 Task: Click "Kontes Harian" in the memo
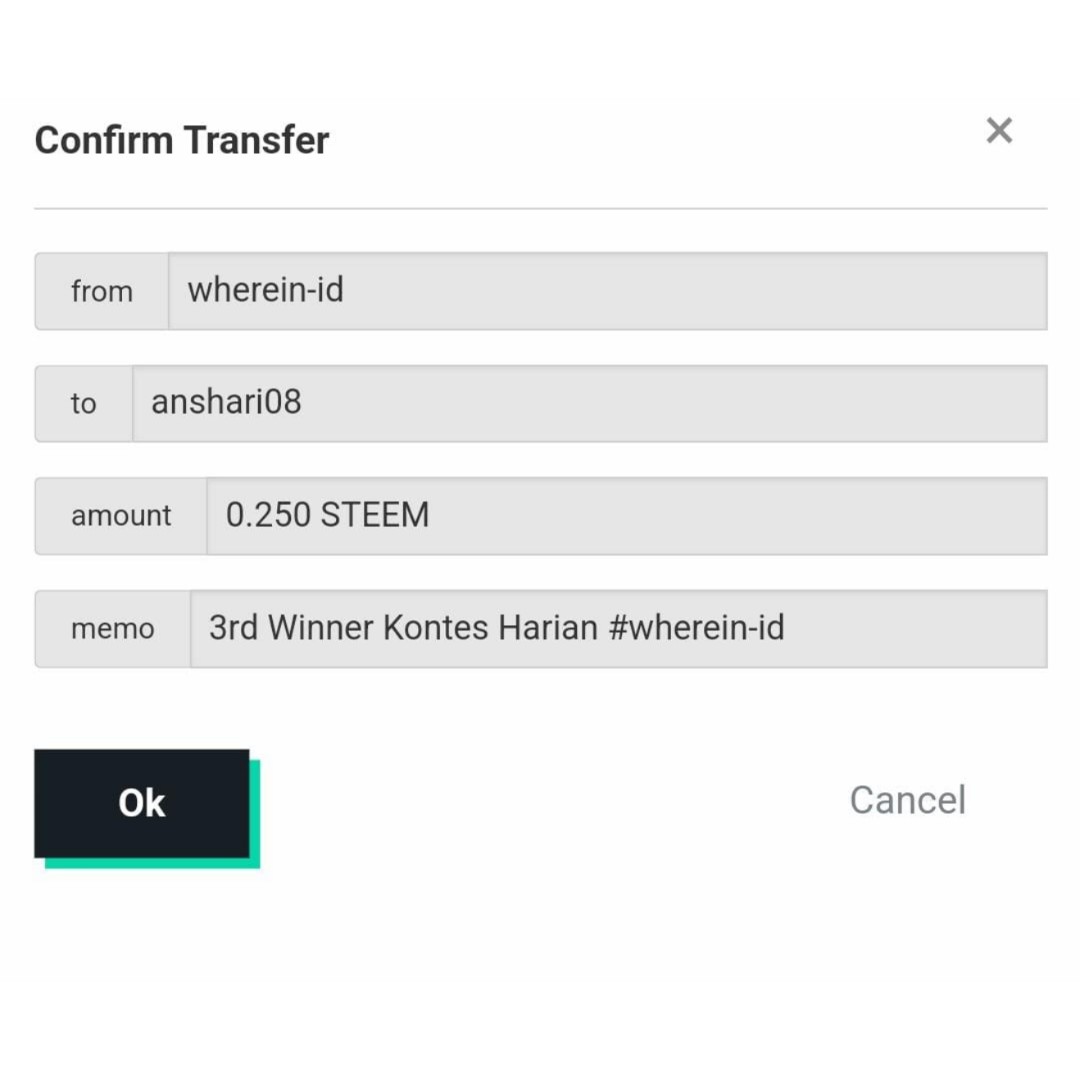pyautogui.click(x=490, y=628)
